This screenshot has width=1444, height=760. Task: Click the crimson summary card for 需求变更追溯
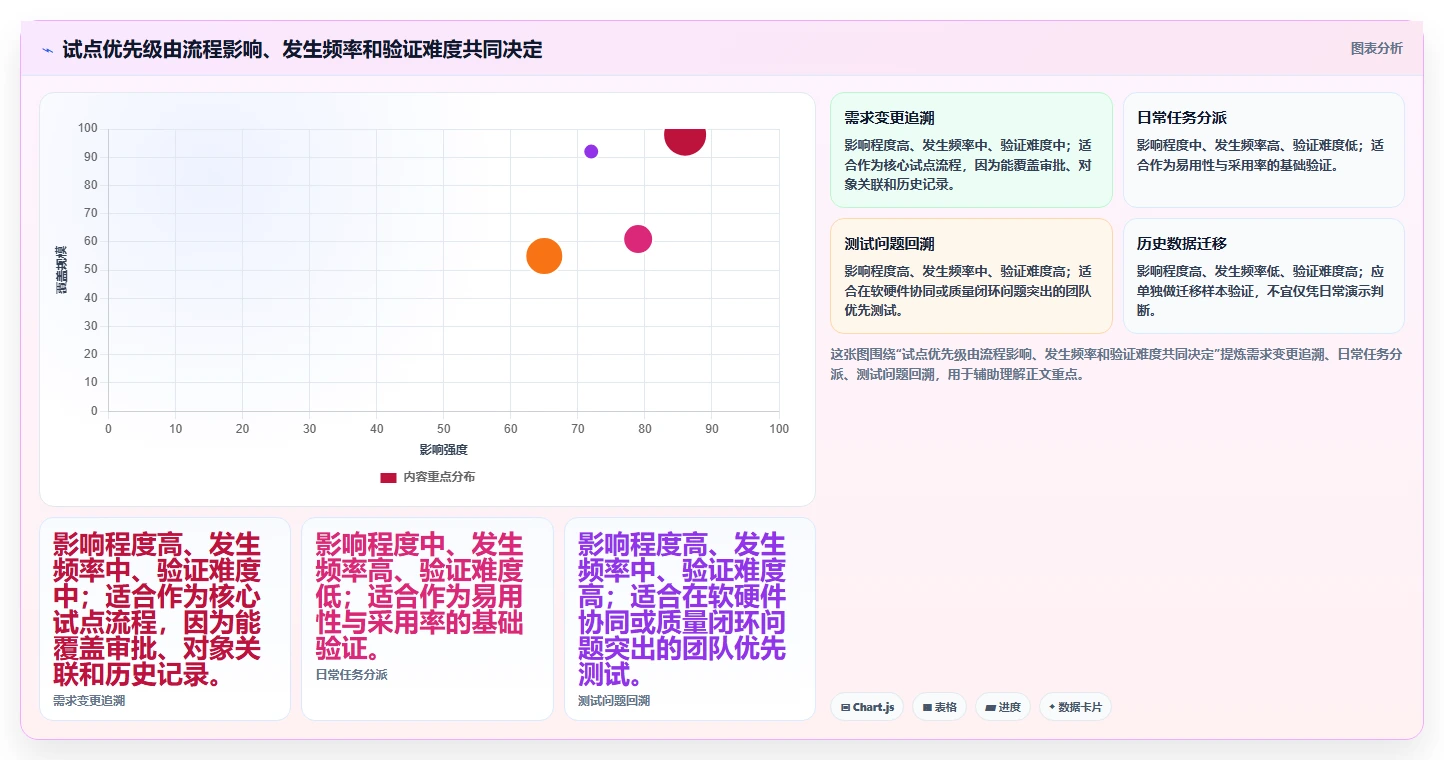(165, 619)
